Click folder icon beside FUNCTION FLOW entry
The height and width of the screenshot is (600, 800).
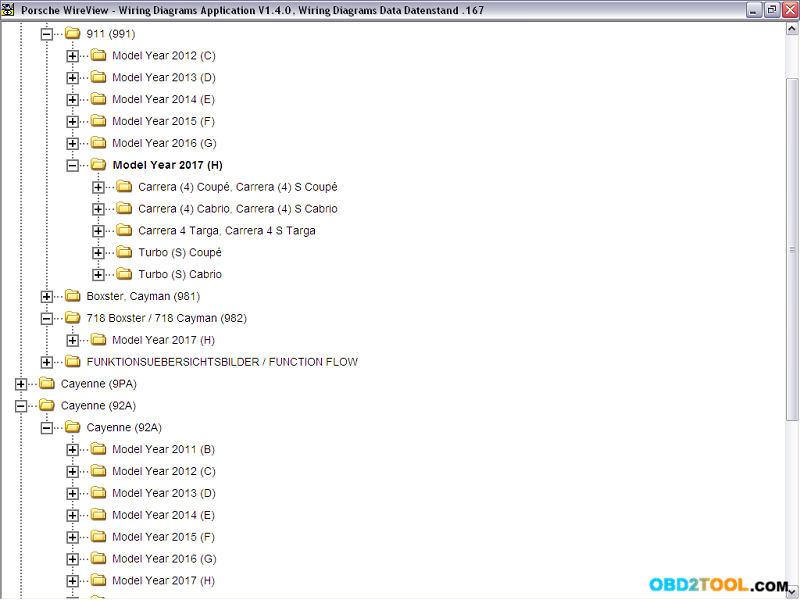click(x=73, y=362)
